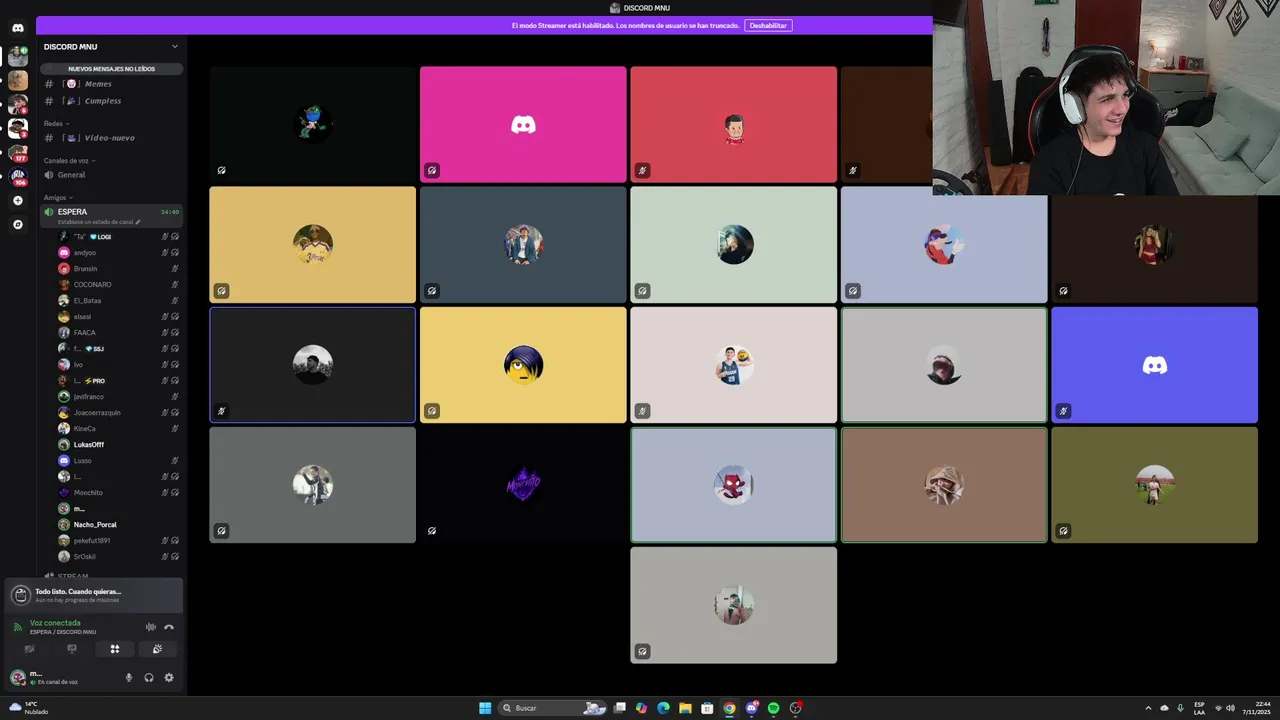Open Discover servers compass icon
1280x720 pixels.
(x=18, y=225)
